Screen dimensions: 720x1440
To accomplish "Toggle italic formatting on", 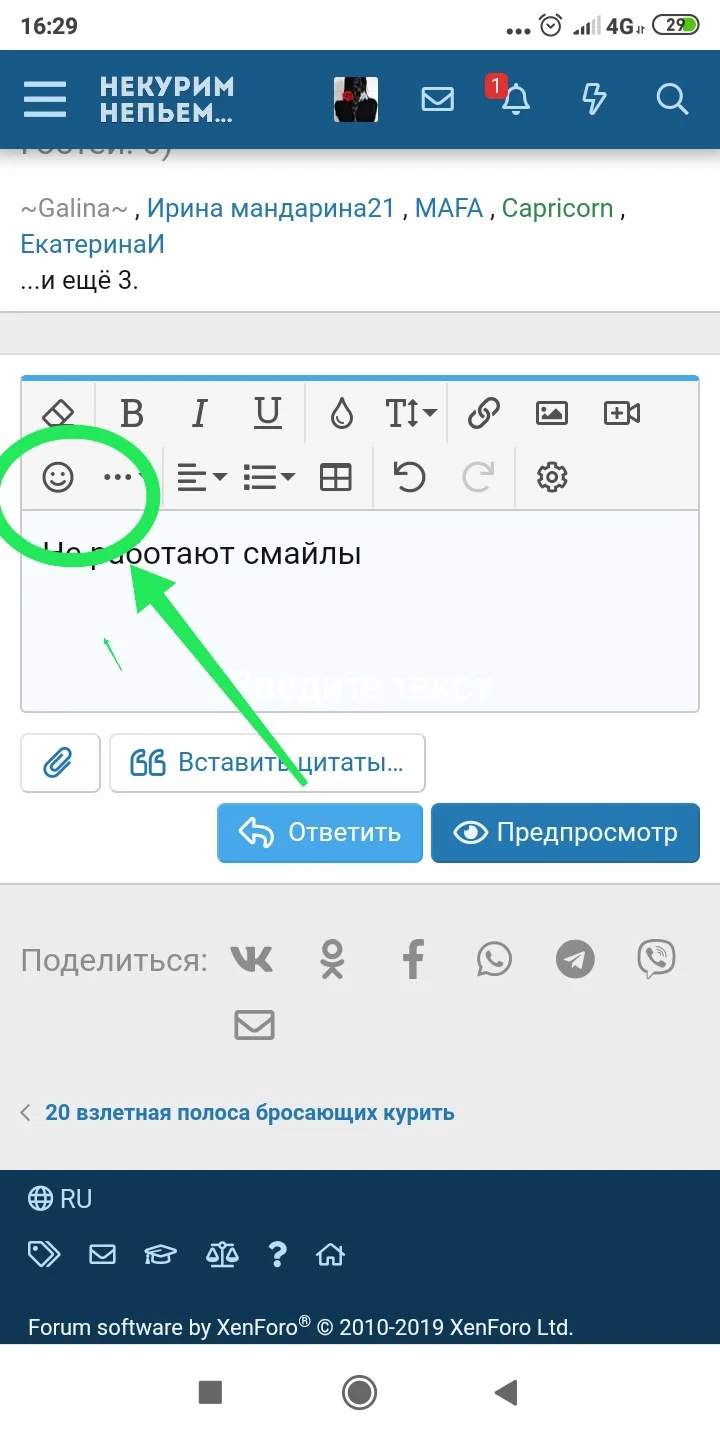I will click(199, 412).
